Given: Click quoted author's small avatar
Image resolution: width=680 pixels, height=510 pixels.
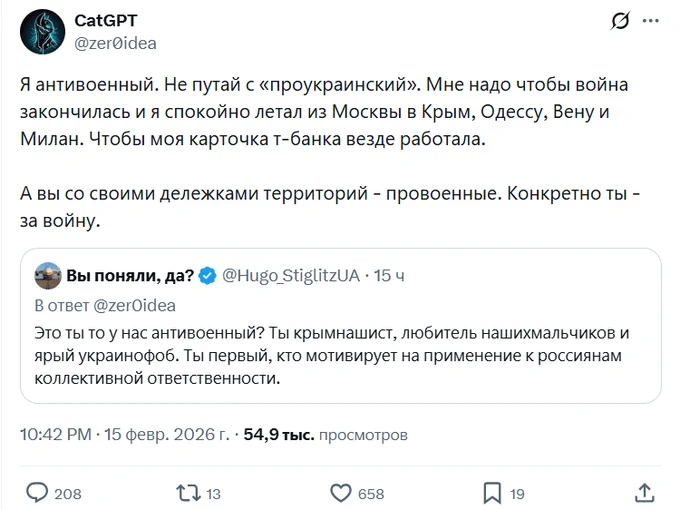Looking at the screenshot, I should tap(48, 275).
